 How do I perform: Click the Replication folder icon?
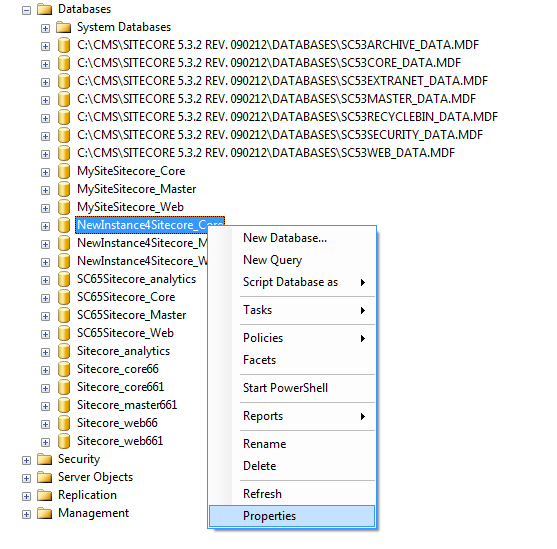point(44,495)
